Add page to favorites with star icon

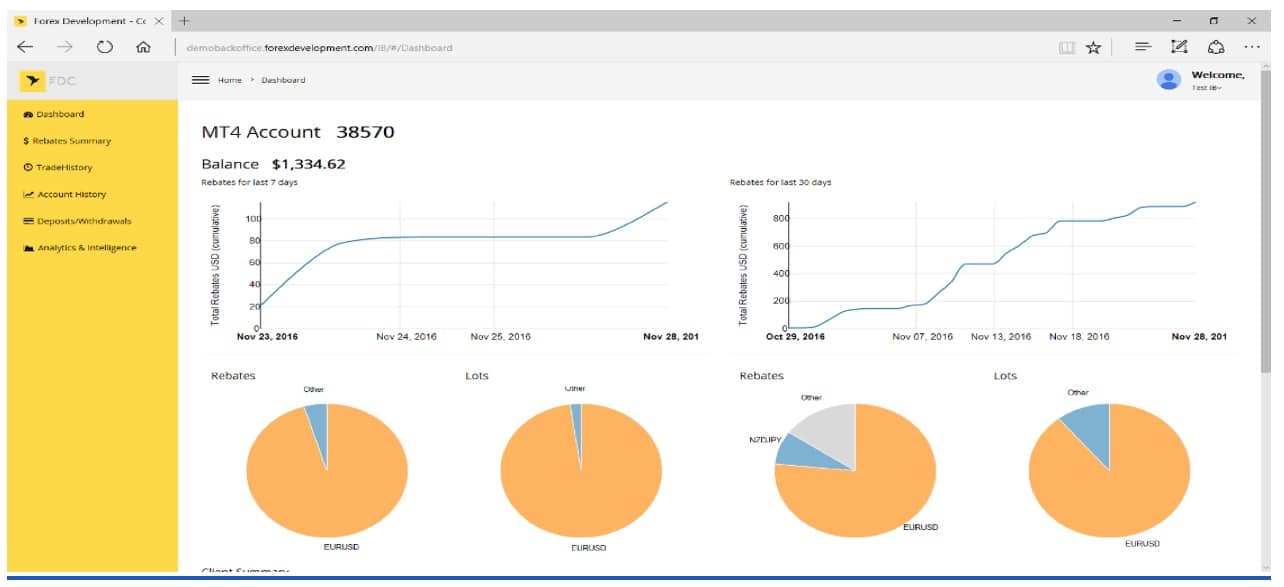[1094, 47]
